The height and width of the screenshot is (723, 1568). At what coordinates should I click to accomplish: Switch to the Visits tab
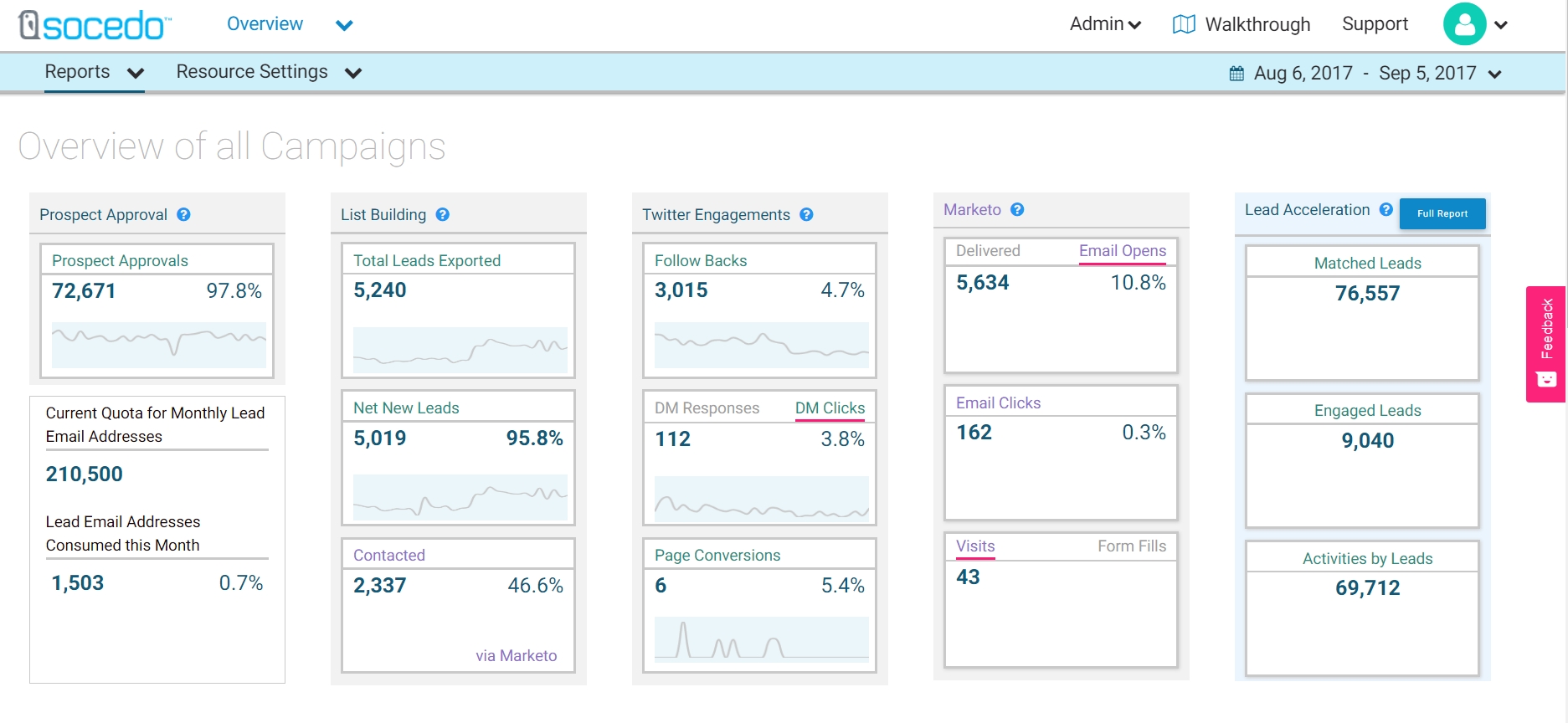(975, 546)
